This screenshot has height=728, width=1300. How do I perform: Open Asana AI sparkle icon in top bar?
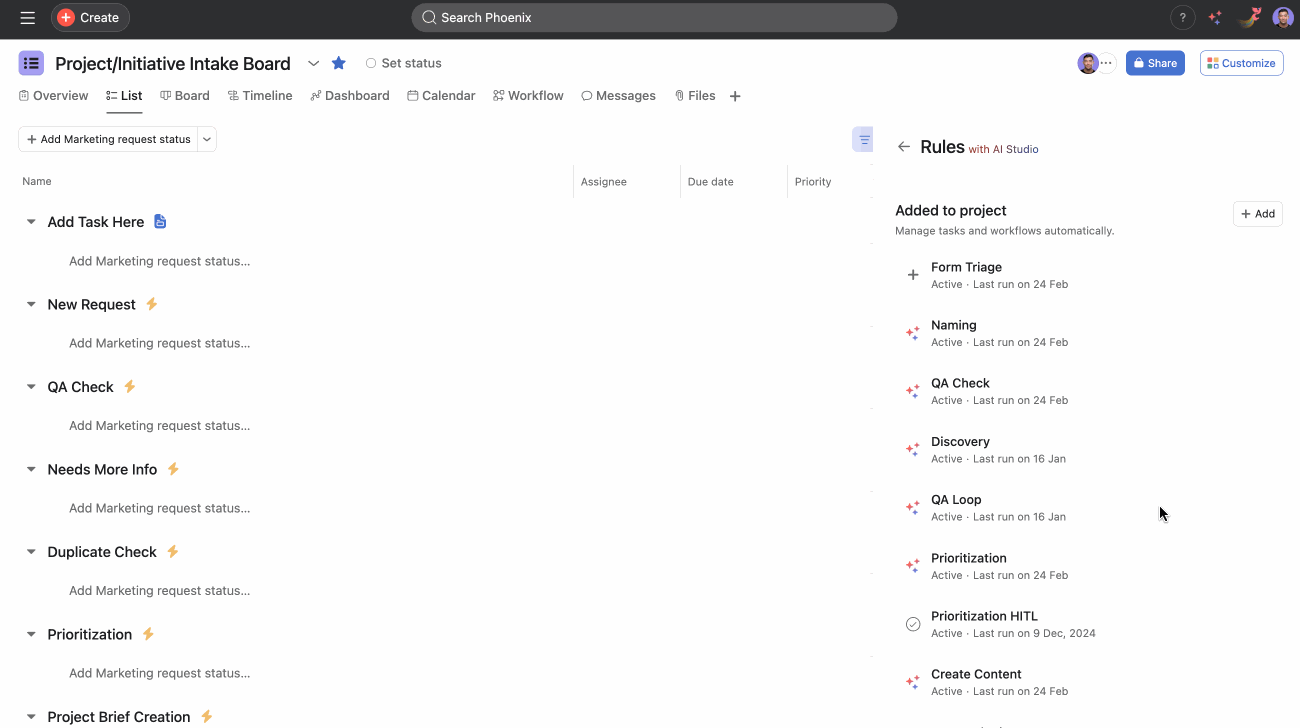(1214, 18)
